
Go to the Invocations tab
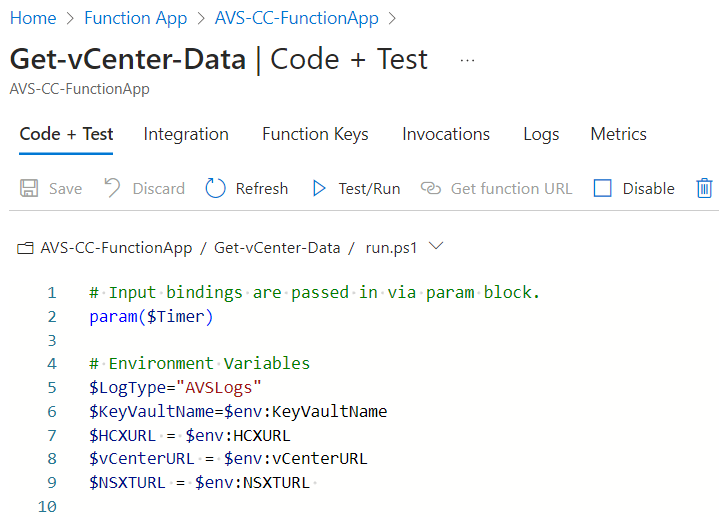click(x=446, y=134)
